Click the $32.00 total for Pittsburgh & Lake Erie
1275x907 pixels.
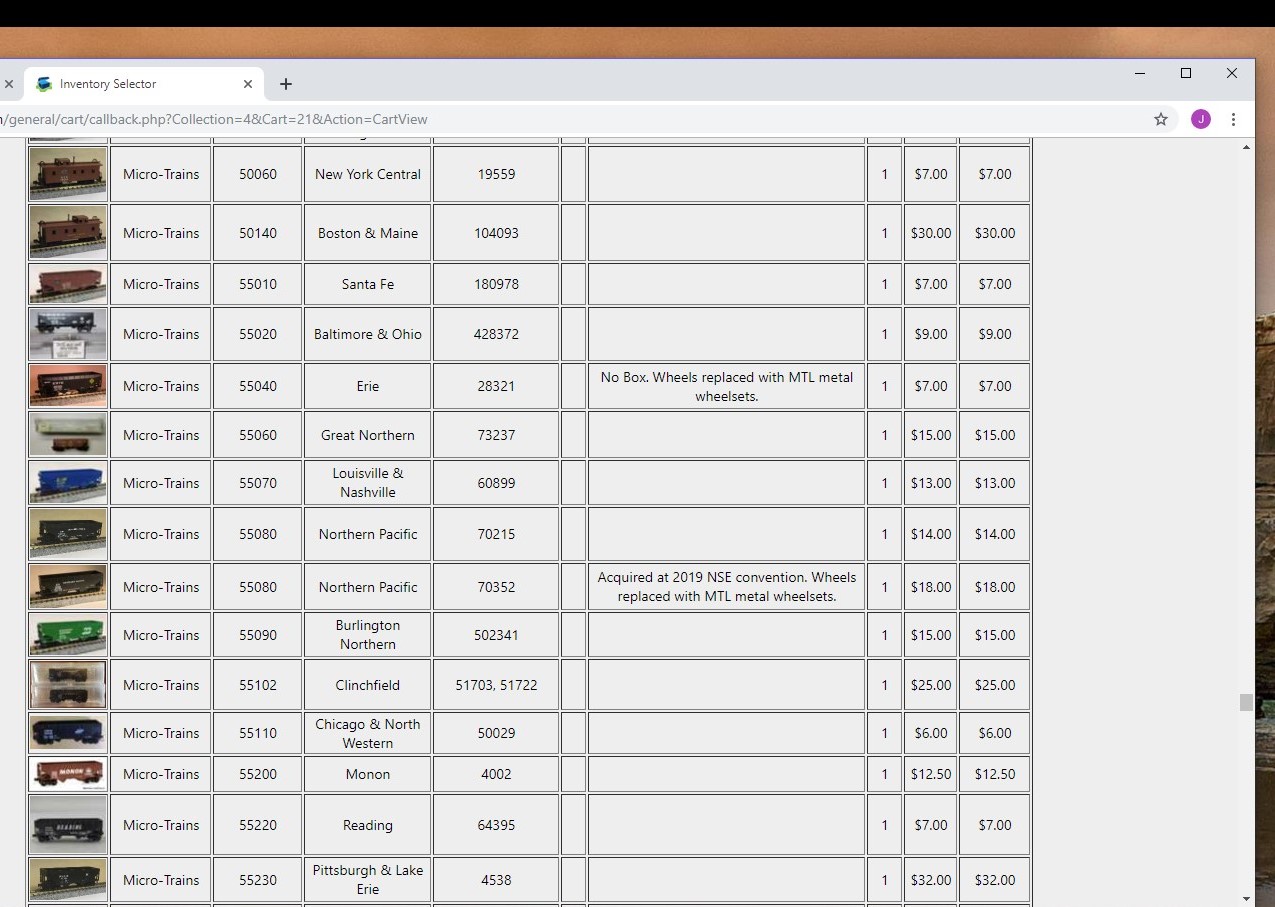pyautogui.click(x=995, y=880)
